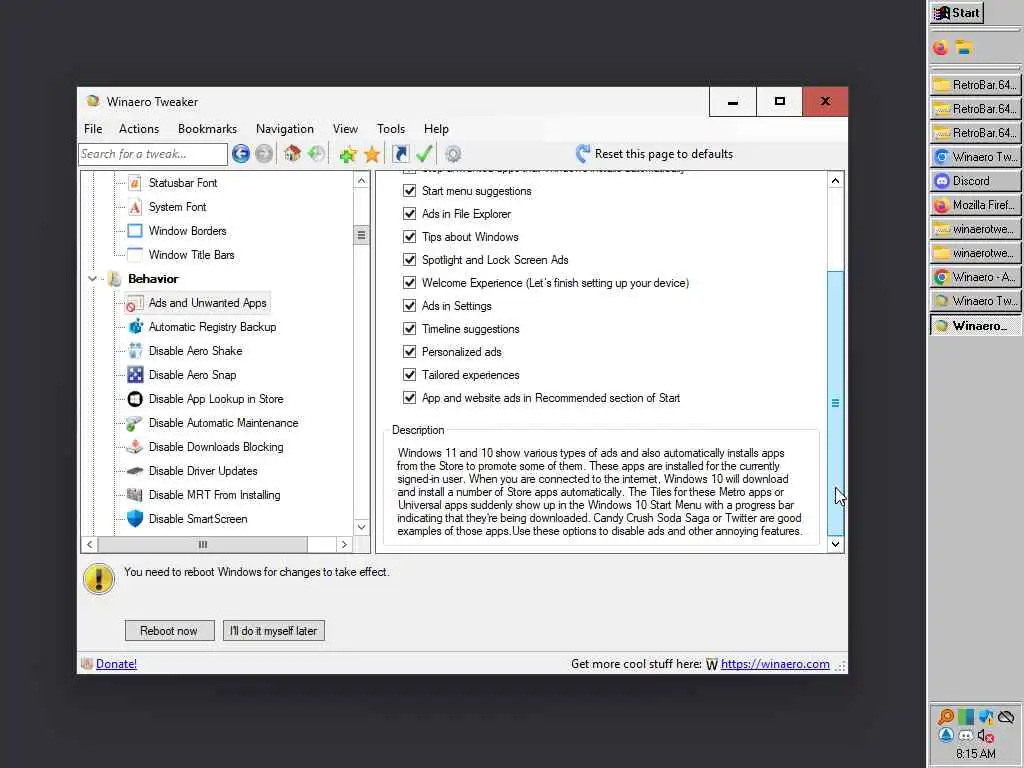Click the Disable Driver Updates icon
The width and height of the screenshot is (1024, 768).
(x=135, y=471)
